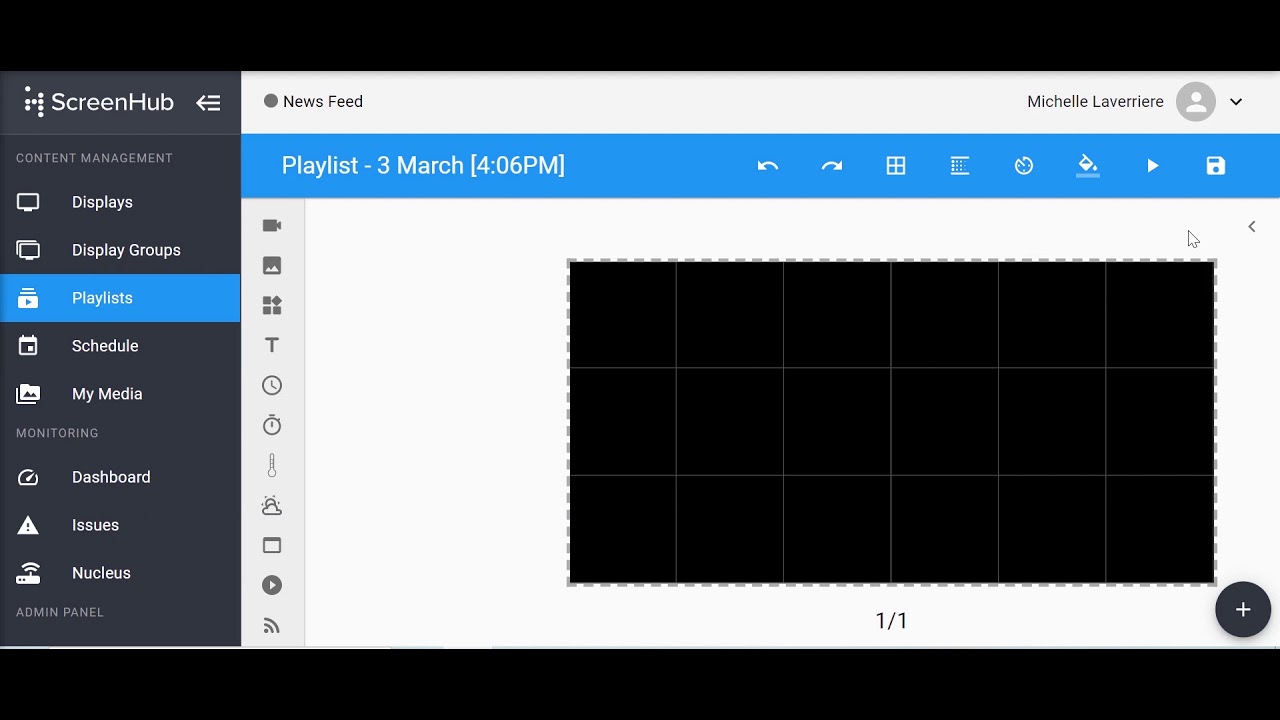Click the playlist title text

[x=423, y=166]
